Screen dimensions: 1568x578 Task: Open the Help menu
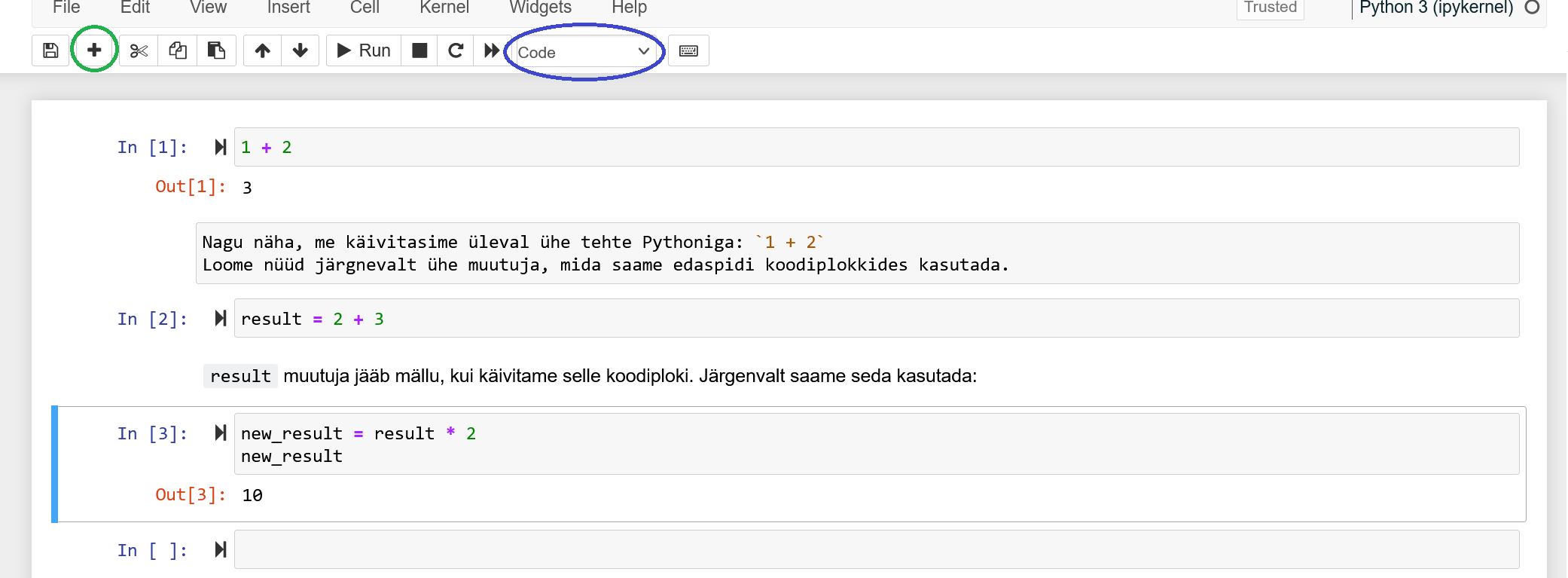[x=629, y=8]
